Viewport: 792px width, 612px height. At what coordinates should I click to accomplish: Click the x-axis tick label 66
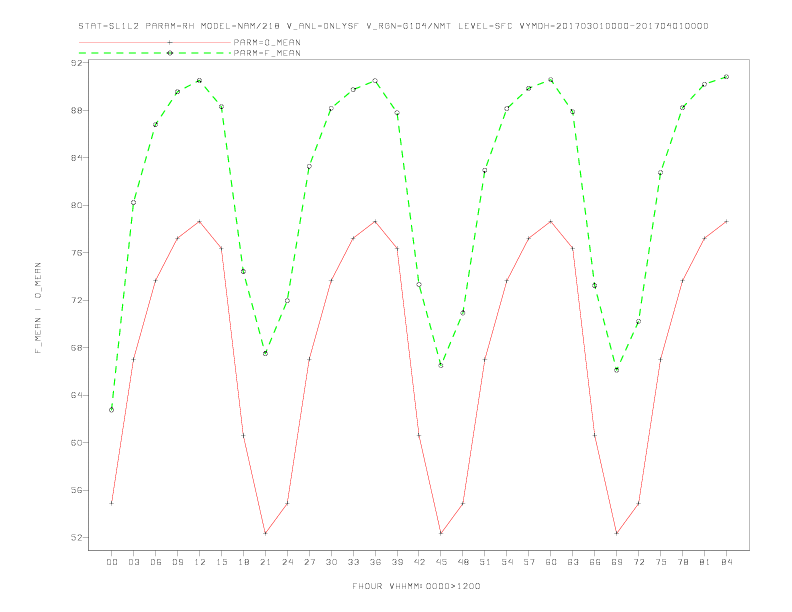click(595, 562)
